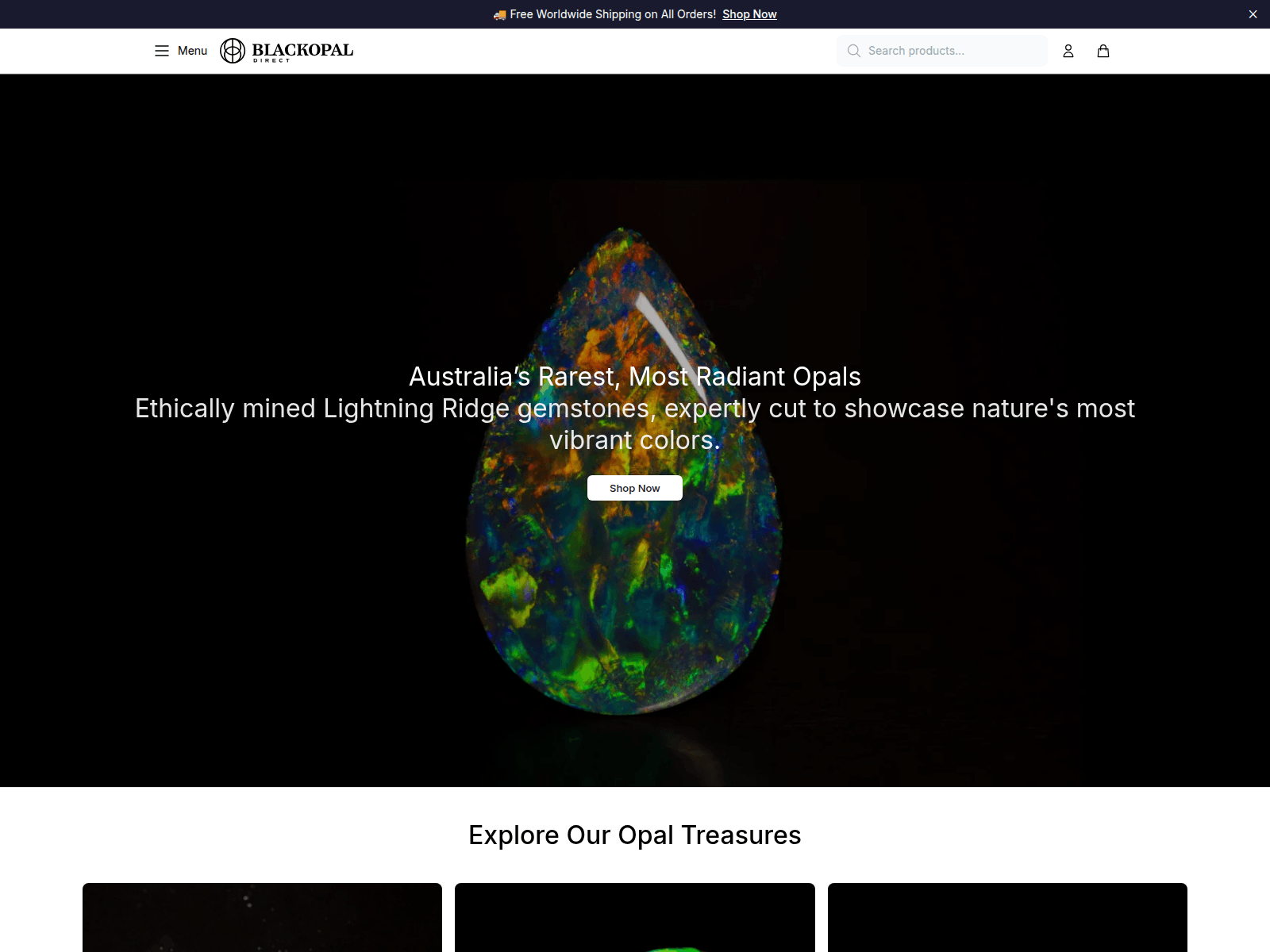The width and height of the screenshot is (1270, 952).
Task: Click the search magnifier icon
Action: coord(854,51)
